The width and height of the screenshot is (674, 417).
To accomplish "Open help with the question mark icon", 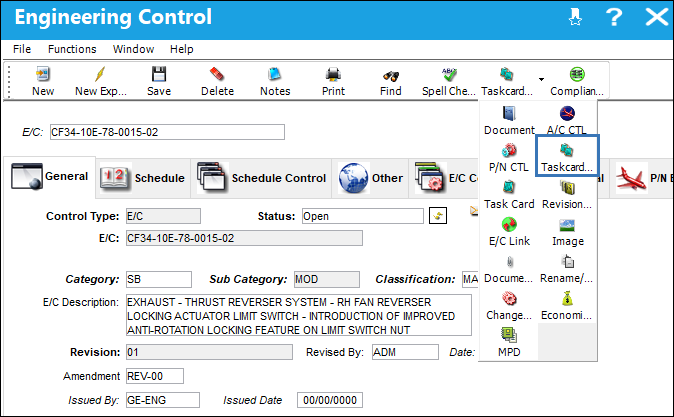I will (x=614, y=17).
